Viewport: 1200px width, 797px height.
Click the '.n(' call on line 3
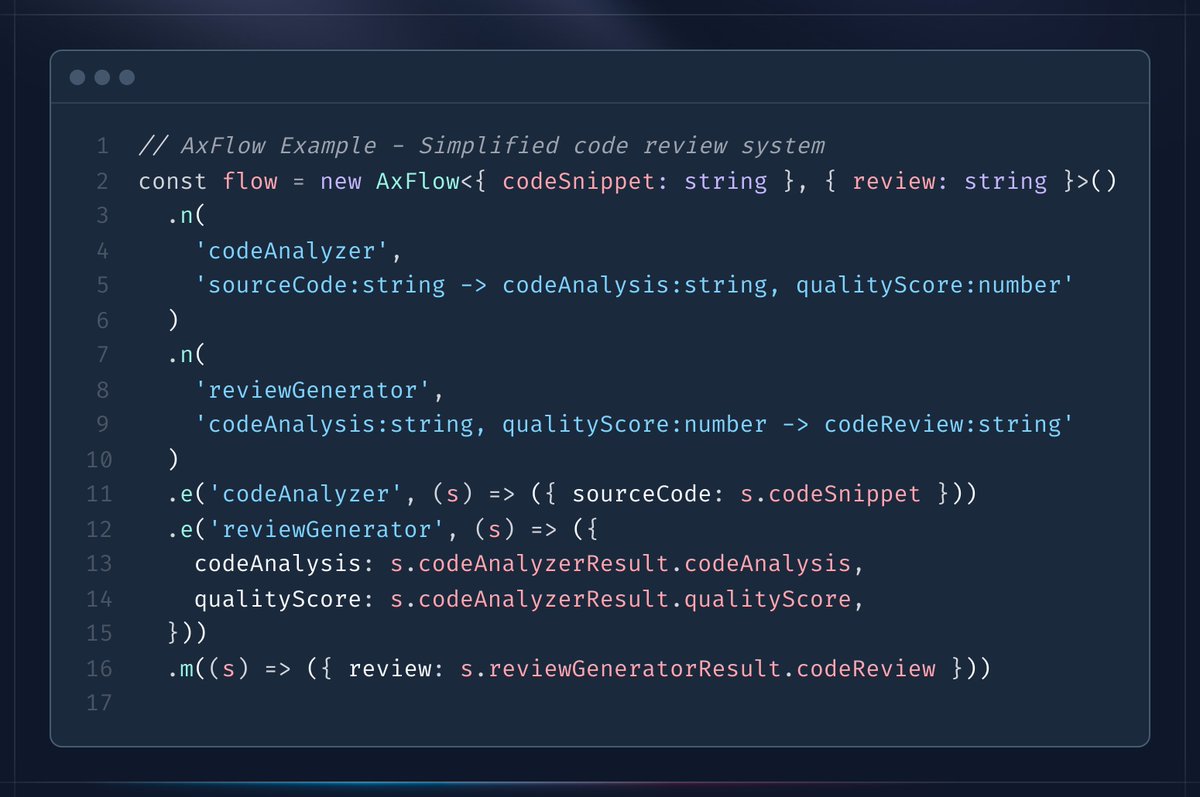[186, 216]
